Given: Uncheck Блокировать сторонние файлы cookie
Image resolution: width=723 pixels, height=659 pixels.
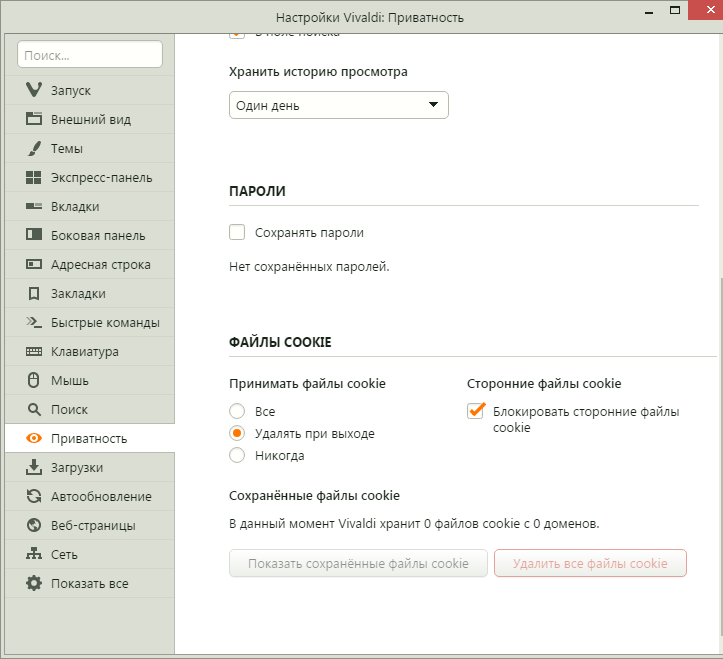Looking at the screenshot, I should coord(476,412).
